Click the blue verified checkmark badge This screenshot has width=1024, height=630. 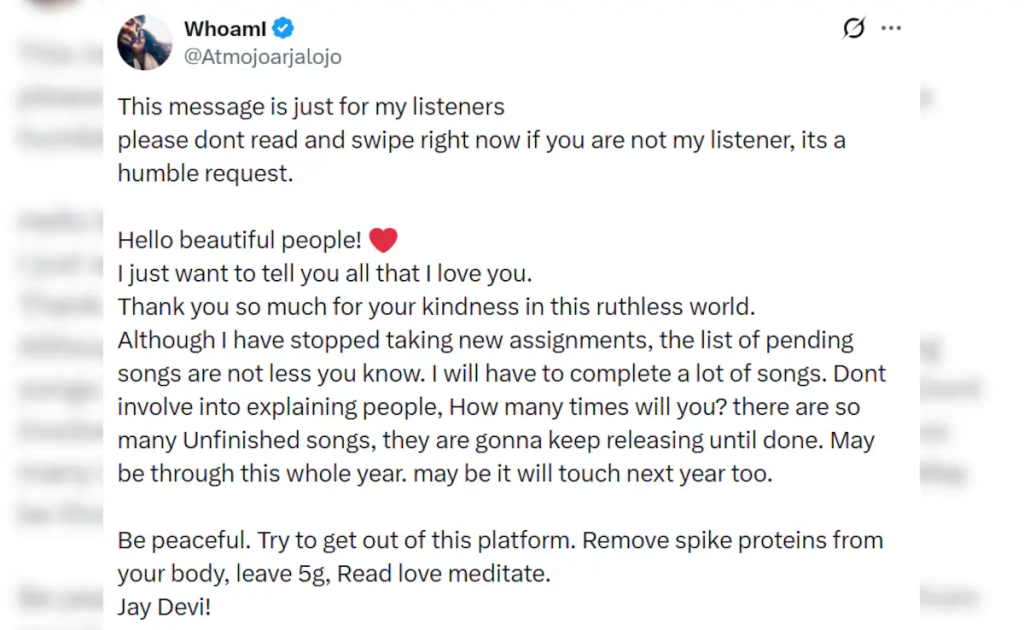(x=281, y=29)
